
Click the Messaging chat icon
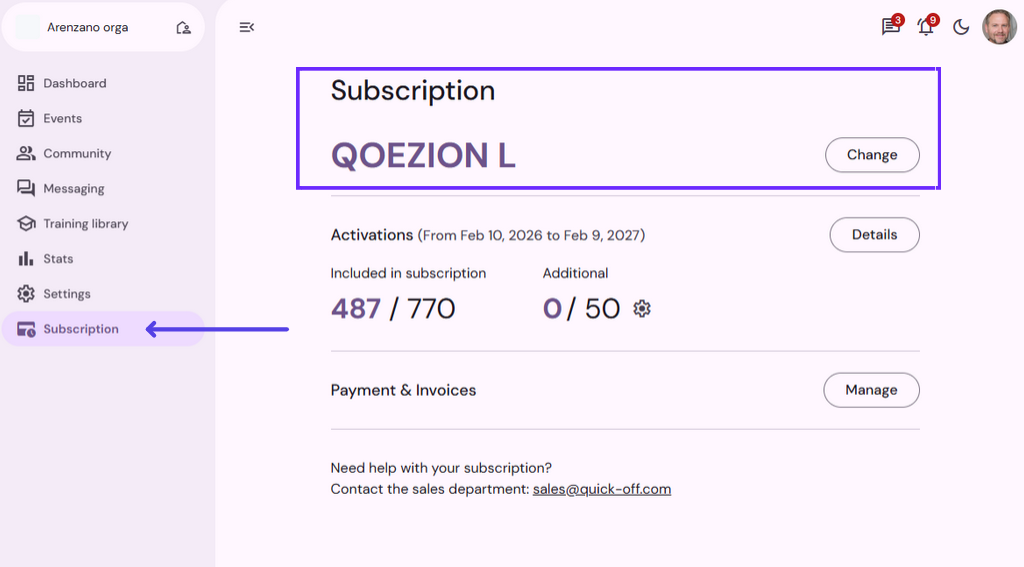tap(26, 188)
